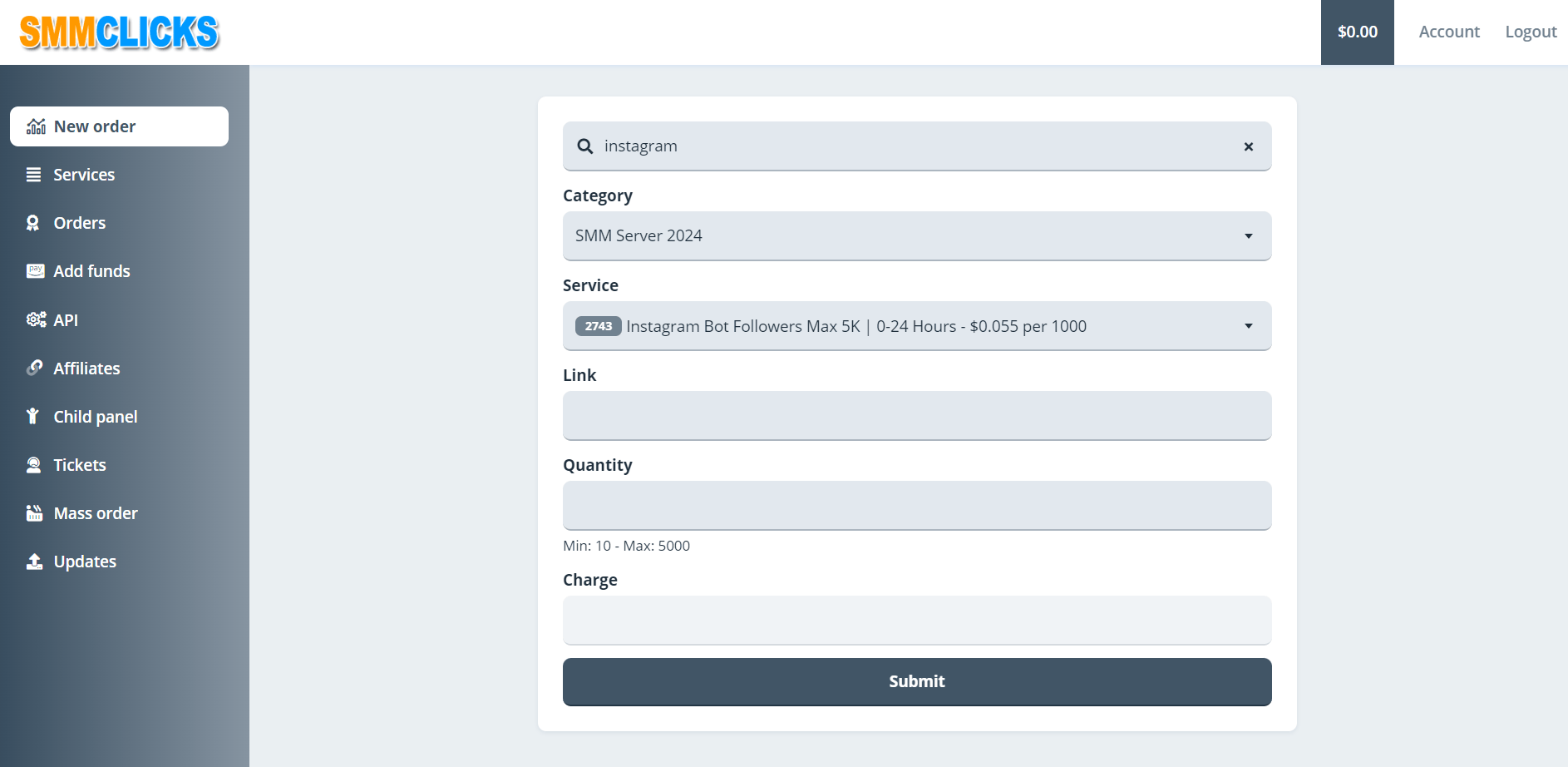Image resolution: width=1568 pixels, height=767 pixels.
Task: Click into the Quantity field
Action: coord(916,505)
